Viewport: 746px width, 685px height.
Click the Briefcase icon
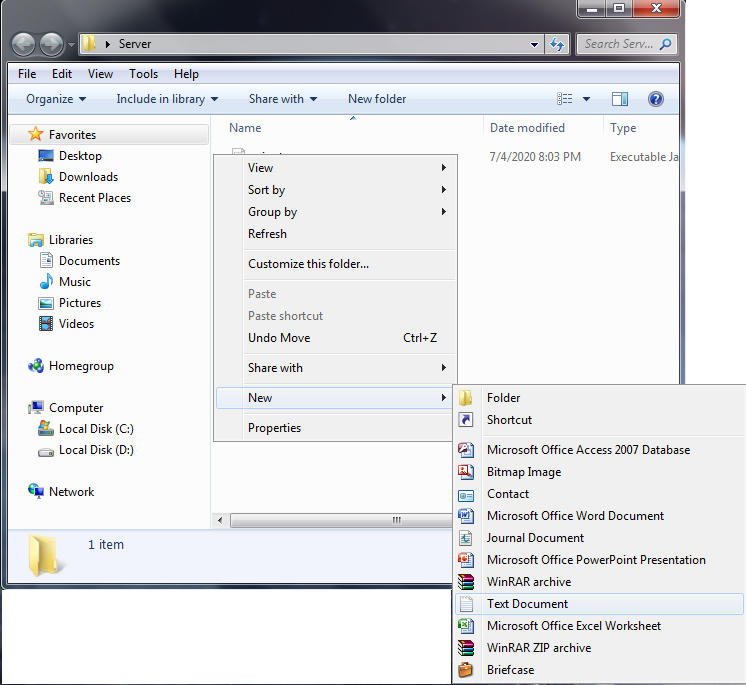click(x=466, y=669)
